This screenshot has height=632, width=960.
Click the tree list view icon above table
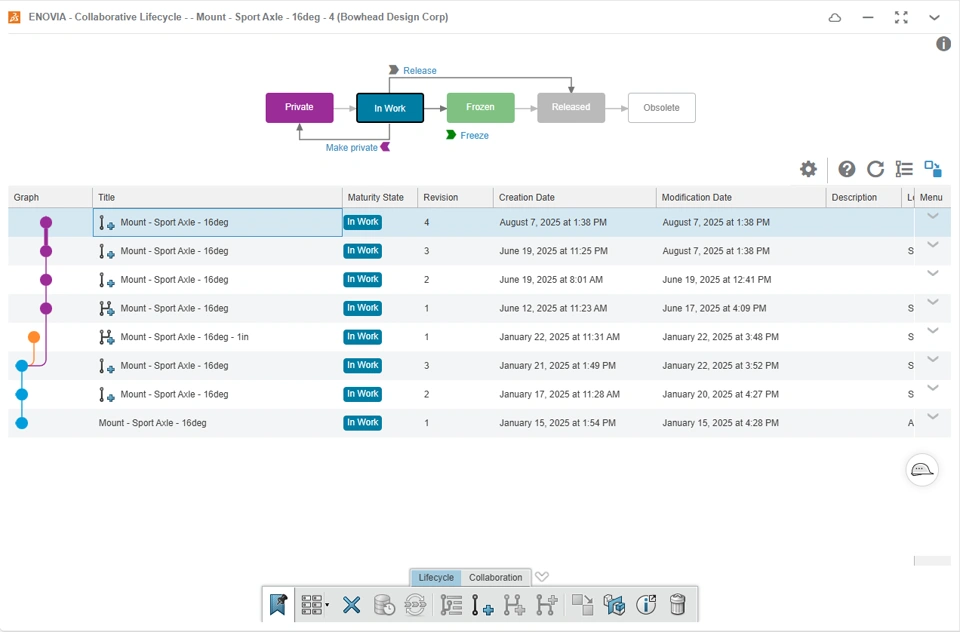(x=904, y=169)
